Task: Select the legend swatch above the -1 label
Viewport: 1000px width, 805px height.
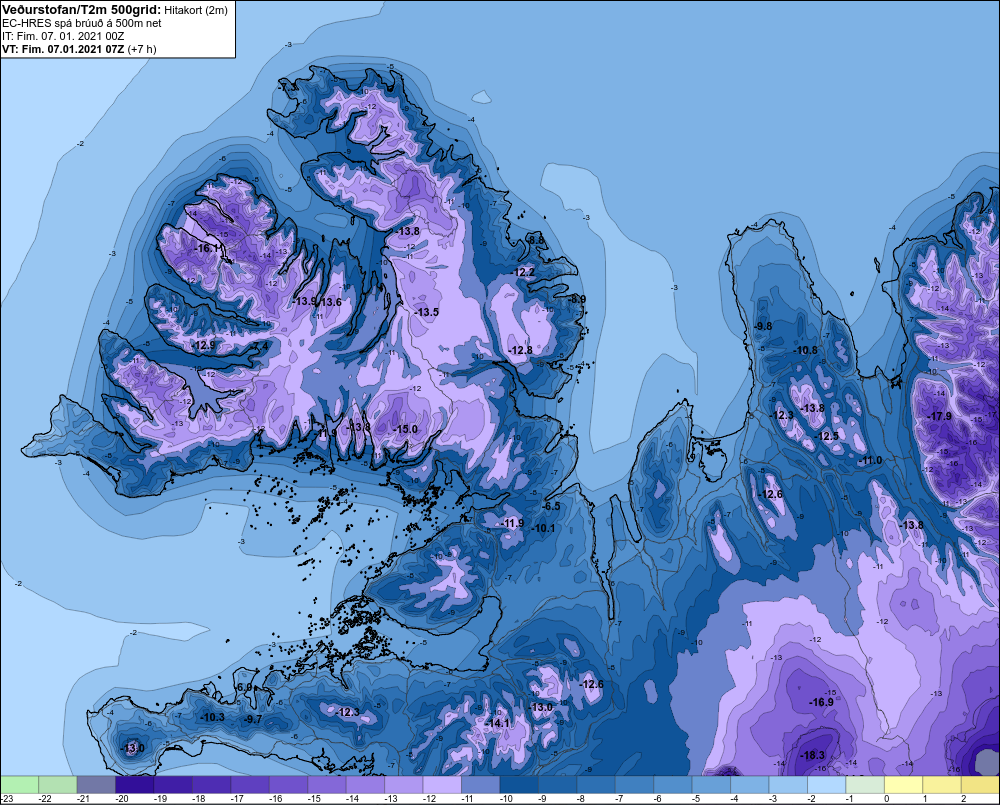Action: 865,784
